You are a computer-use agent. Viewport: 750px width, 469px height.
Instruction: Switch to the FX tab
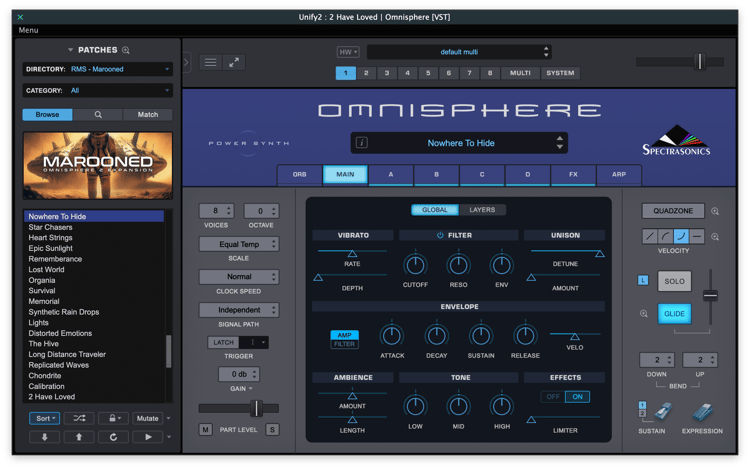coord(573,175)
